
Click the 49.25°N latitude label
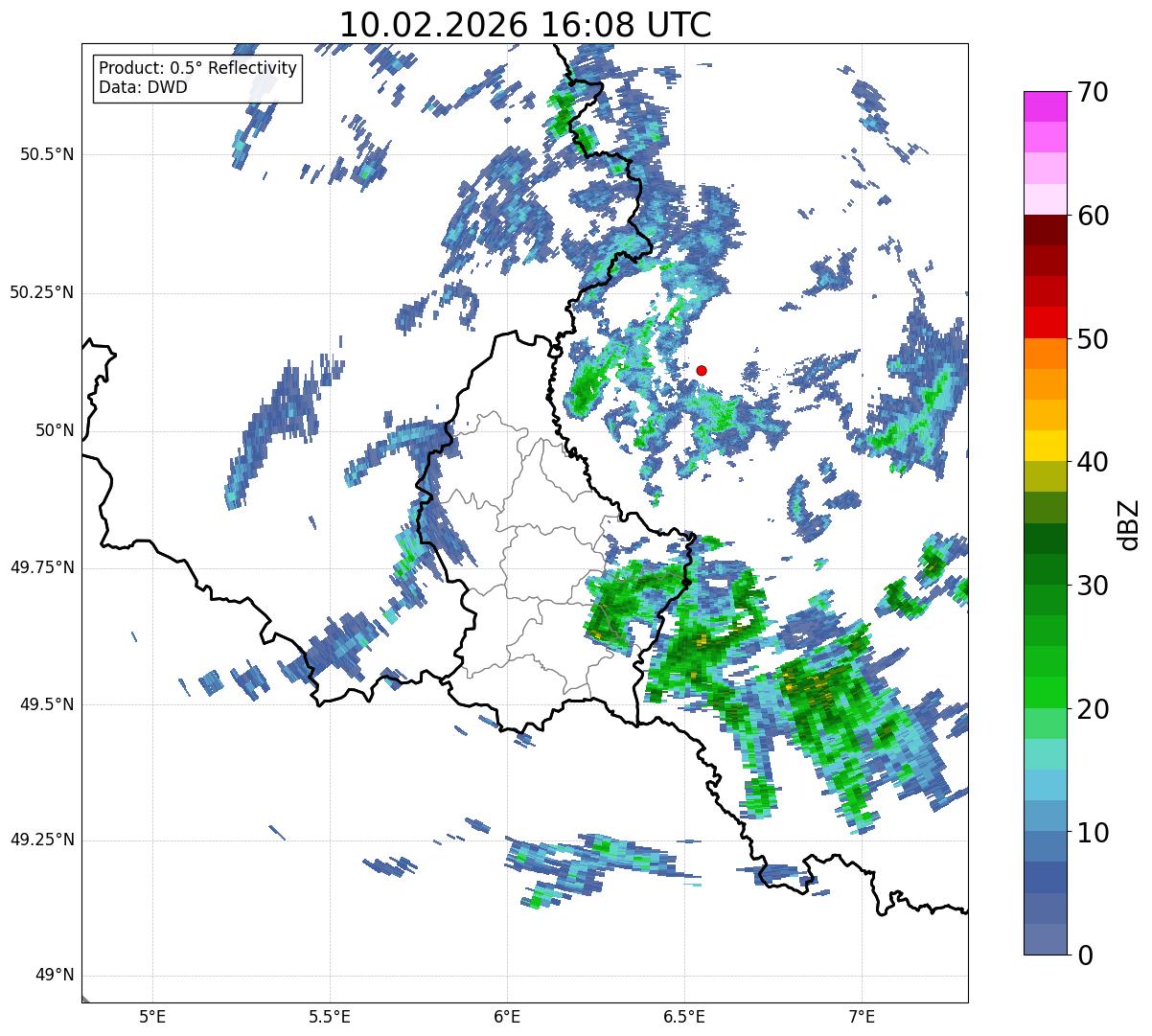(41, 840)
